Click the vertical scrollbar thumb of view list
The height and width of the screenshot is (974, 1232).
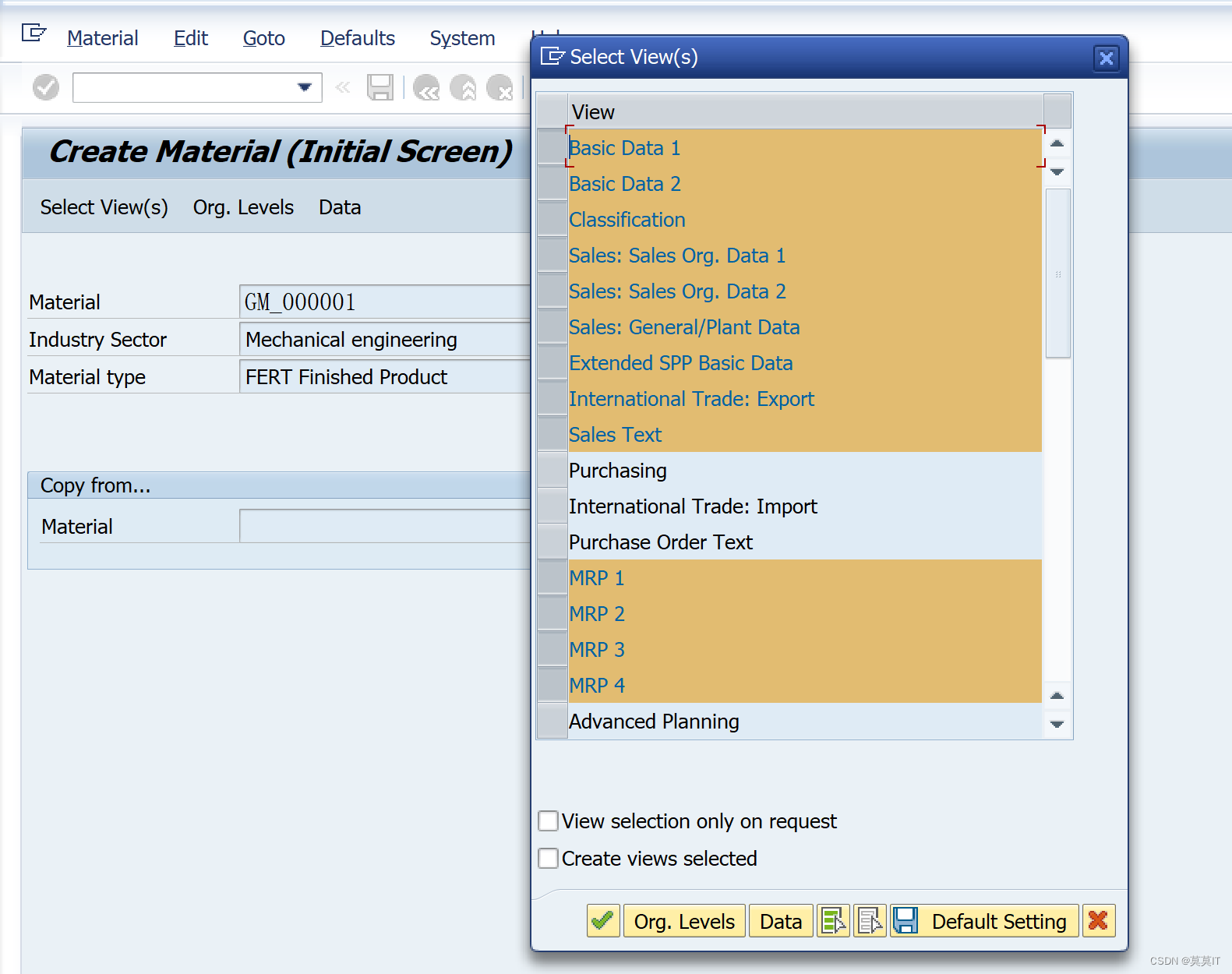click(1057, 273)
